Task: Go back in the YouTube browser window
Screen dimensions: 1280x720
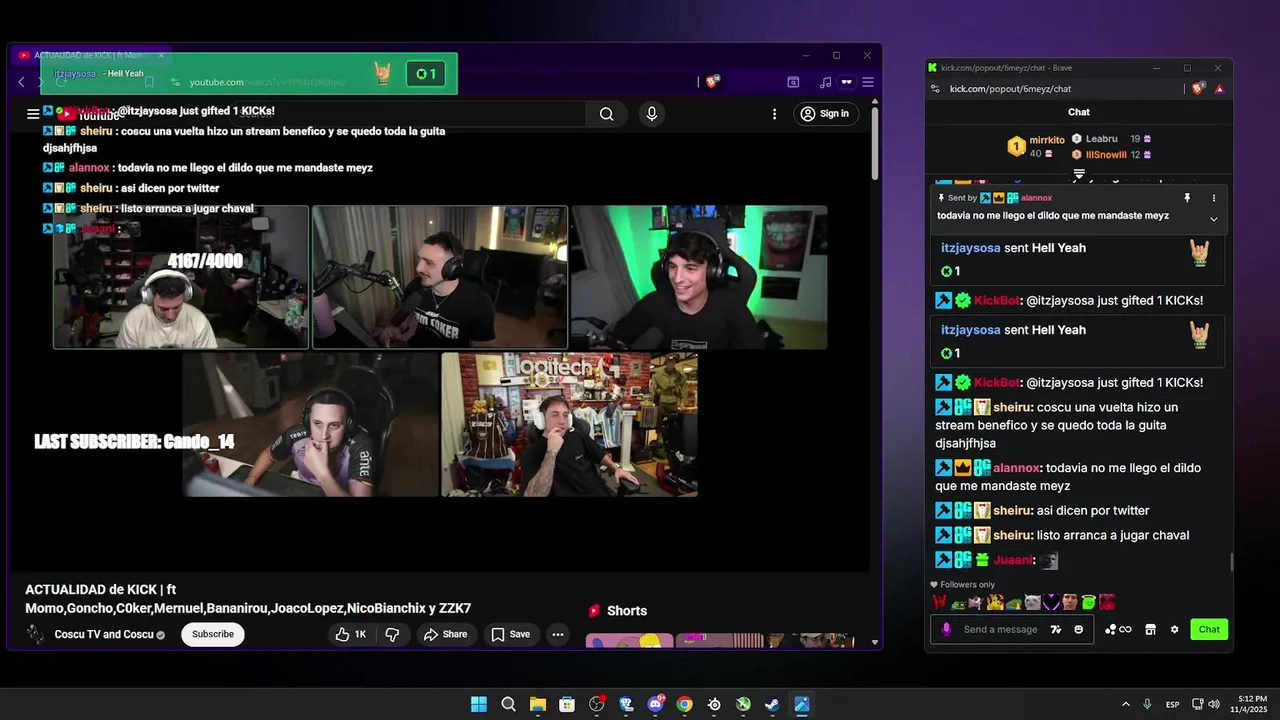Action: point(22,82)
